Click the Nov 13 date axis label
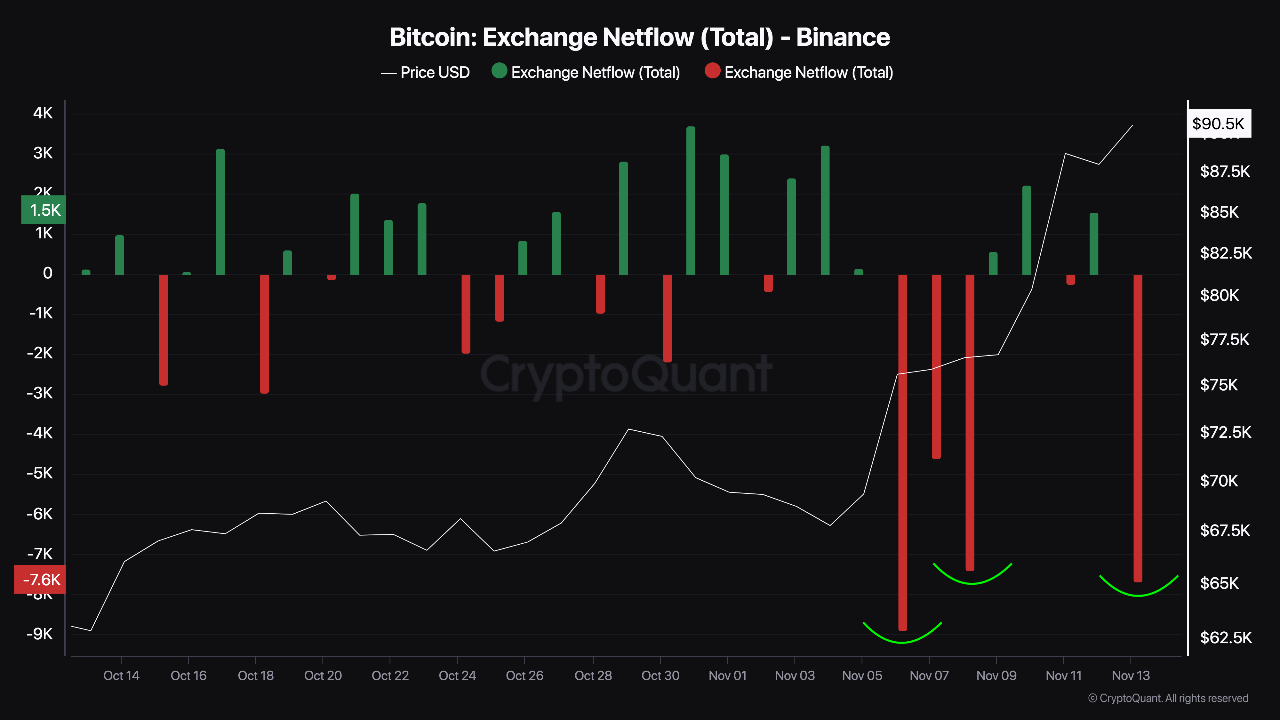 1130,676
